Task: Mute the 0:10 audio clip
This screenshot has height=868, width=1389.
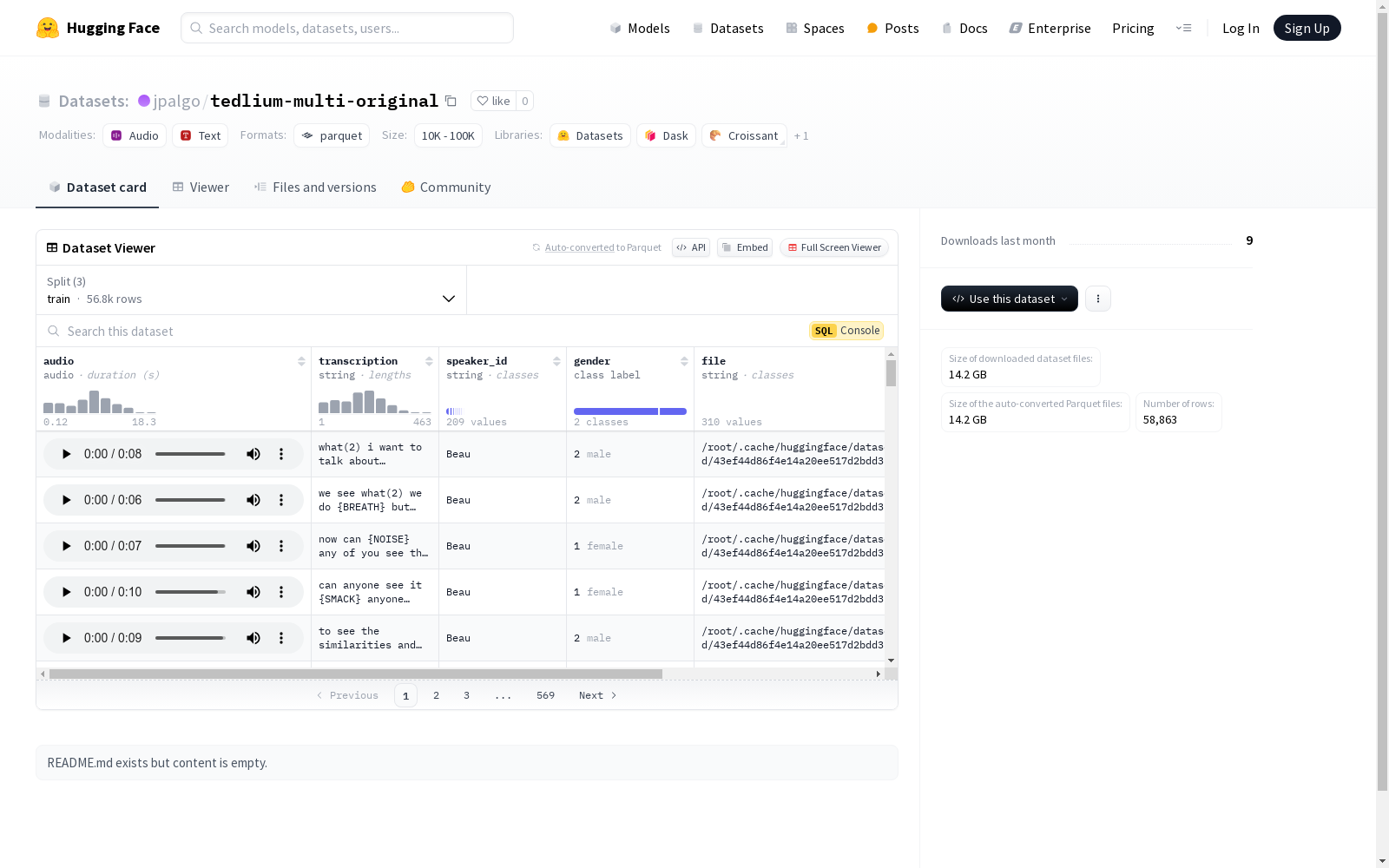Action: [x=253, y=592]
